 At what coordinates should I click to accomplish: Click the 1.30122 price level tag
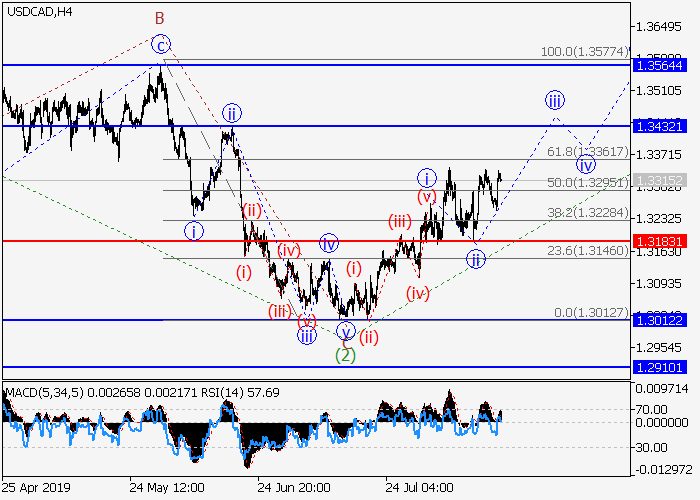pyautogui.click(x=661, y=320)
